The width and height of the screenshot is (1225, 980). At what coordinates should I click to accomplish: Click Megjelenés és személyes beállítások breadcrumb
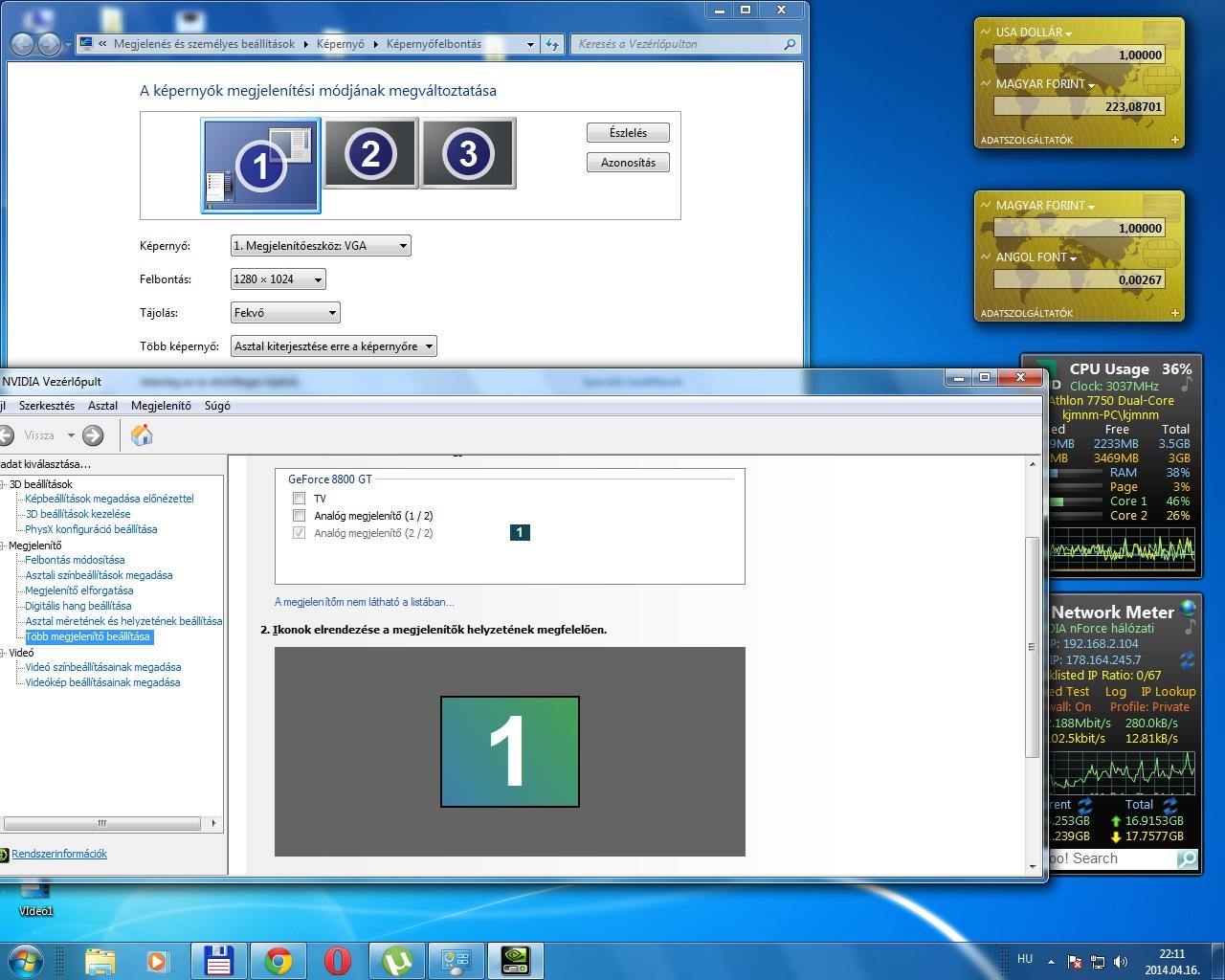(x=204, y=44)
